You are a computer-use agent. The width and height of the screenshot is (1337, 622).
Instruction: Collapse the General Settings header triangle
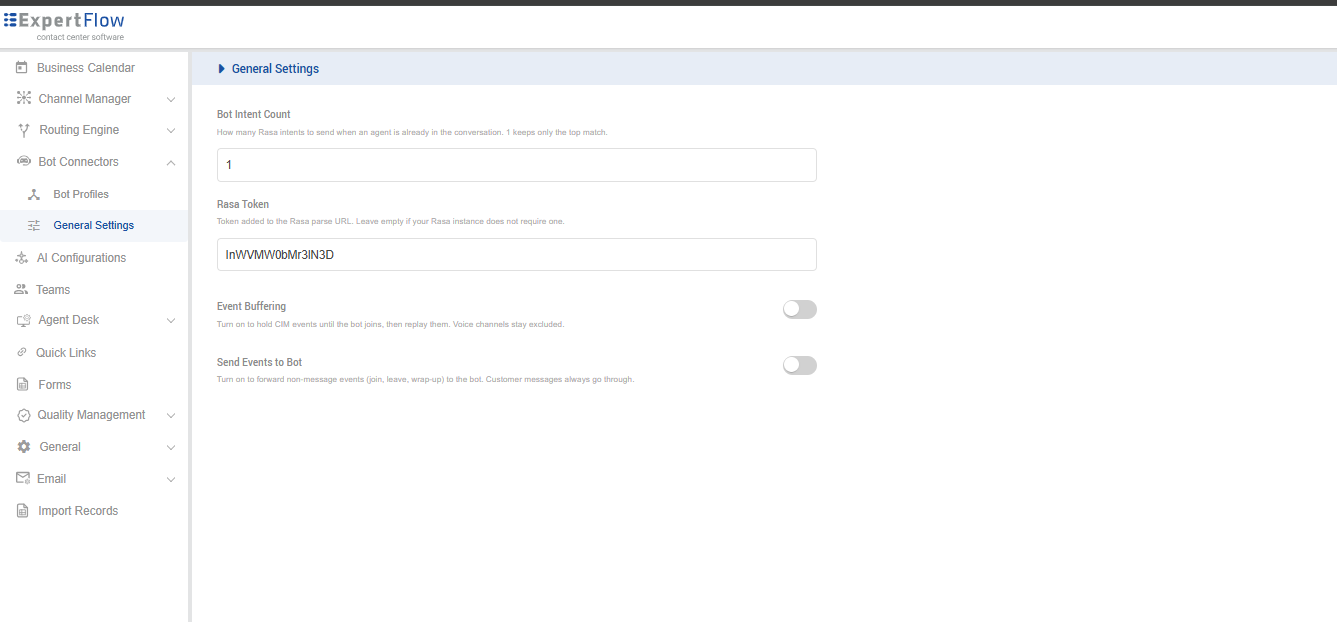point(221,69)
